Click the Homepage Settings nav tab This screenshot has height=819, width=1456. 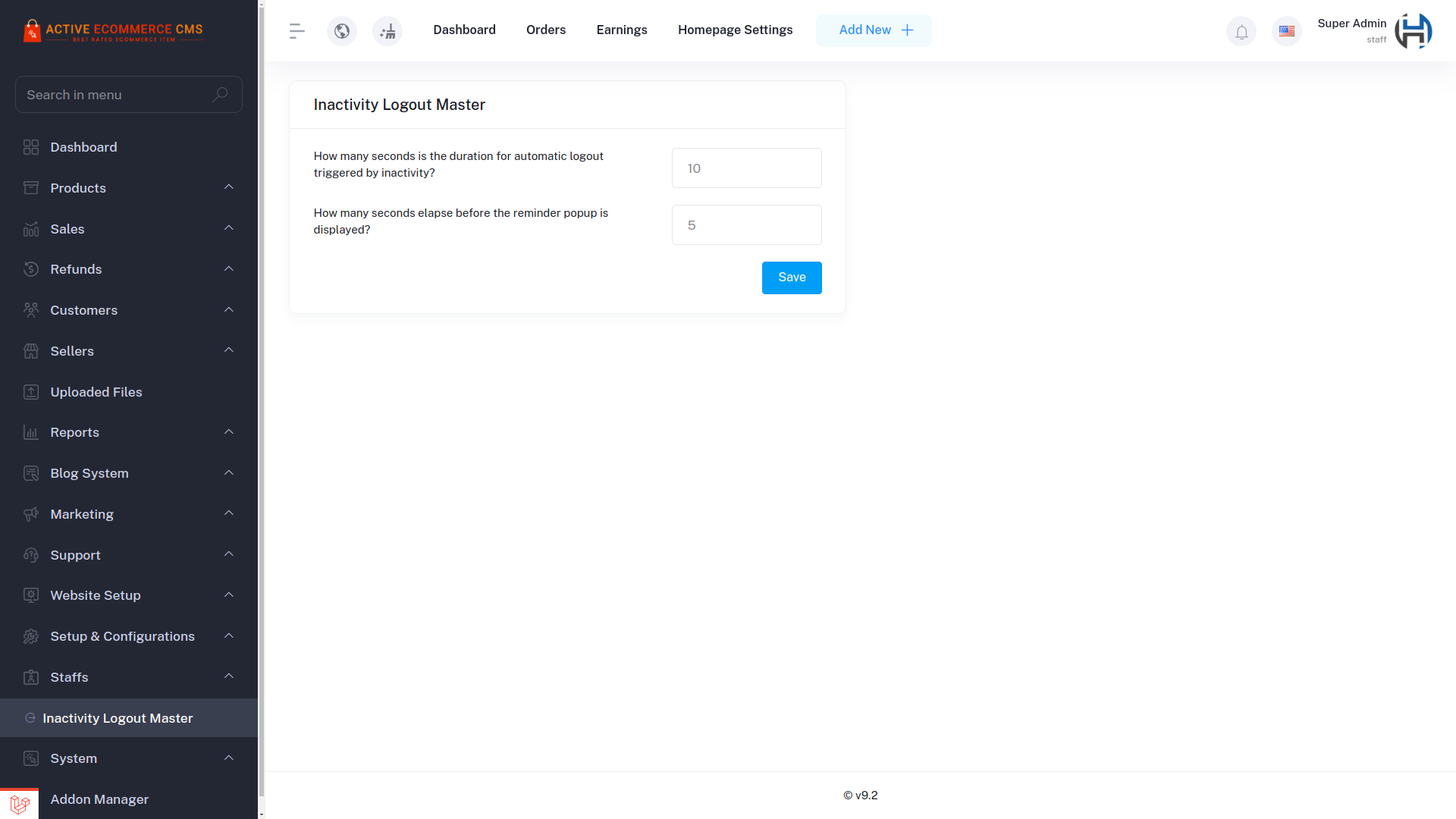(x=735, y=30)
